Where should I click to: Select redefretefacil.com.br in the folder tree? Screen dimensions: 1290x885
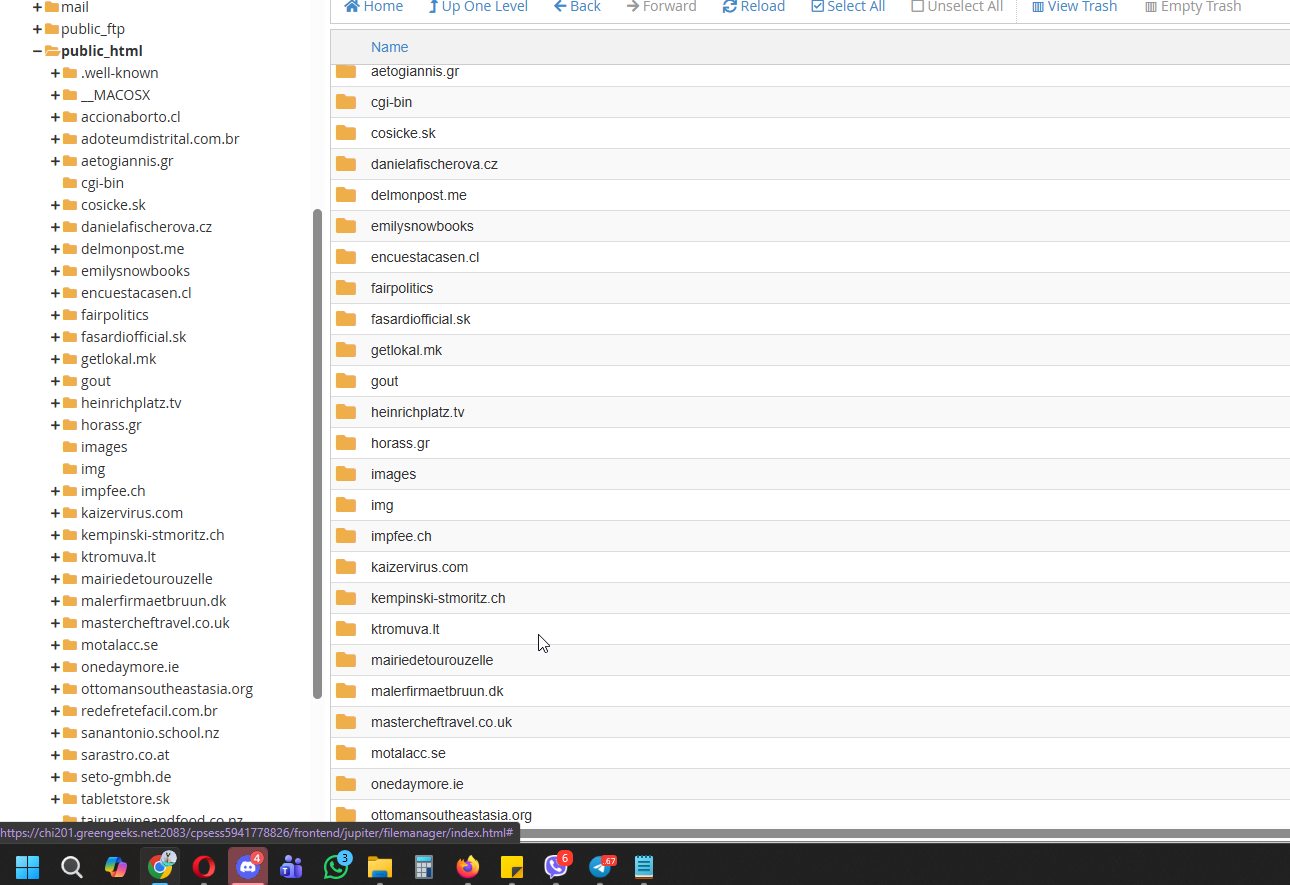(x=149, y=711)
